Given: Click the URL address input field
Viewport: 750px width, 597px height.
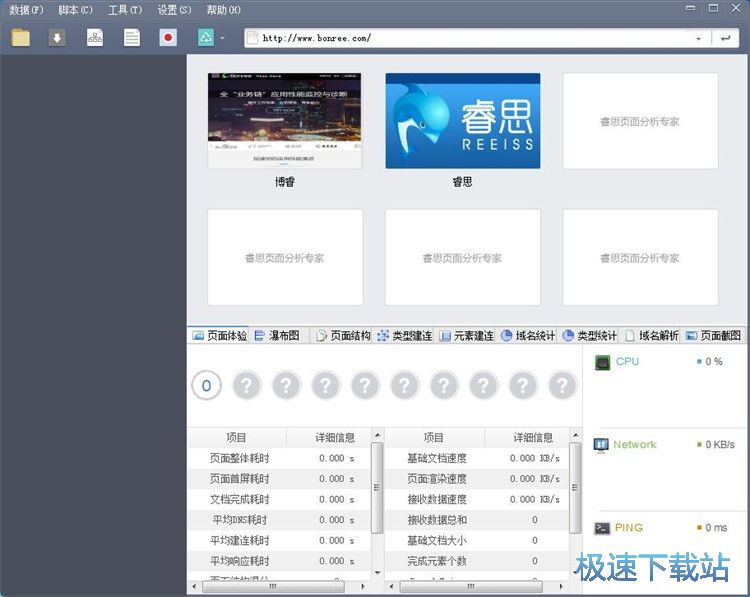Looking at the screenshot, I should 470,39.
